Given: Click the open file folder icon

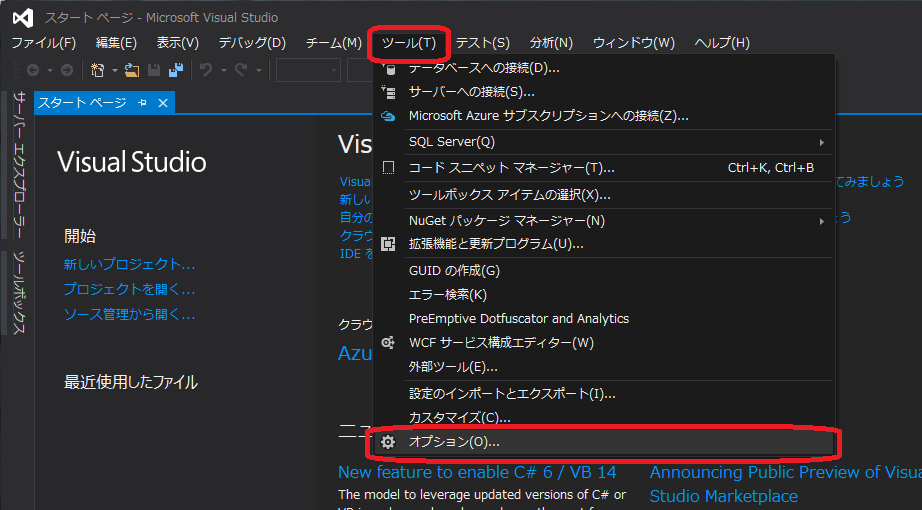Looking at the screenshot, I should (132, 71).
